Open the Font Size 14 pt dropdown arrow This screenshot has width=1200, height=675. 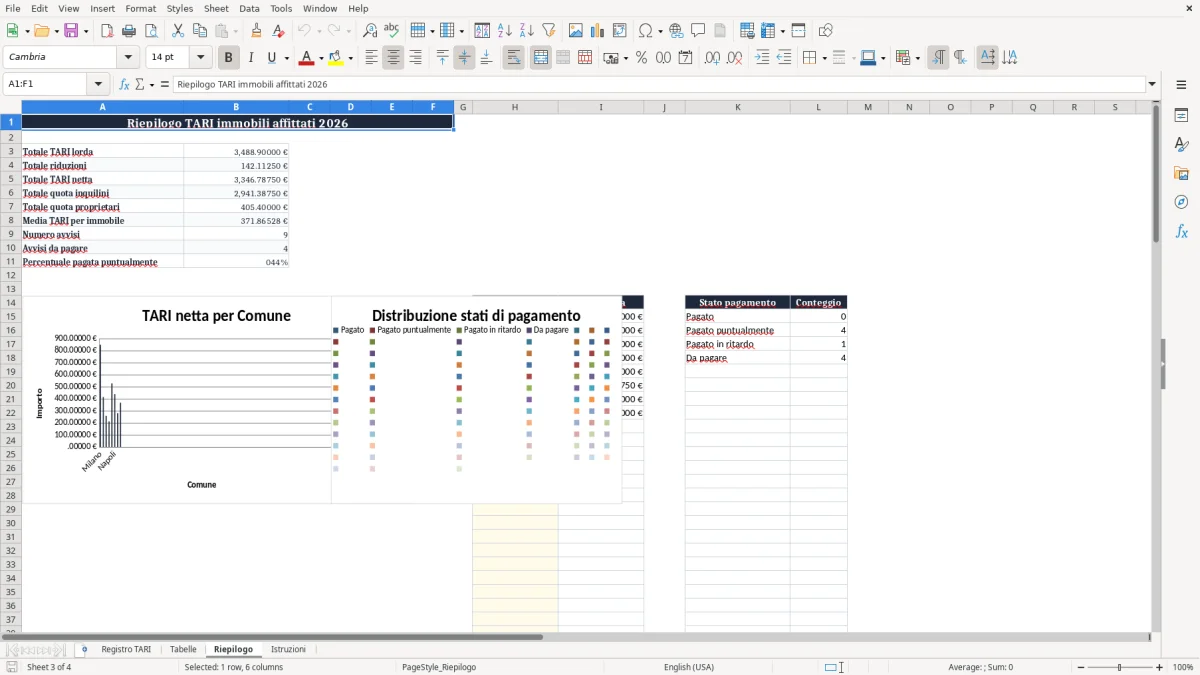201,58
